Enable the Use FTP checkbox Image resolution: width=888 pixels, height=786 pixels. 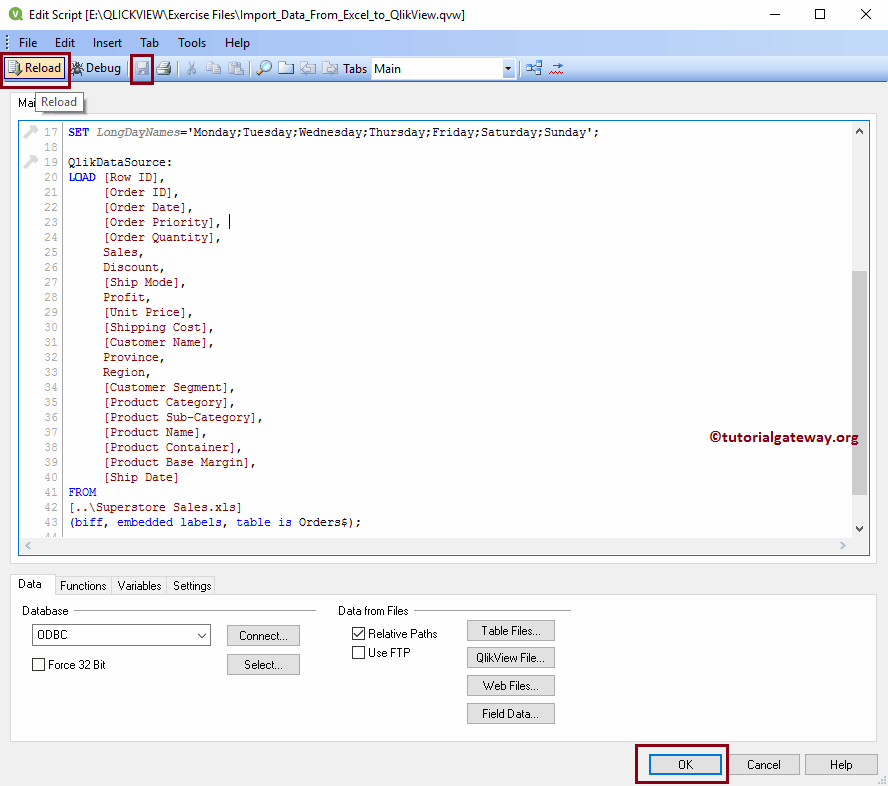click(x=358, y=652)
